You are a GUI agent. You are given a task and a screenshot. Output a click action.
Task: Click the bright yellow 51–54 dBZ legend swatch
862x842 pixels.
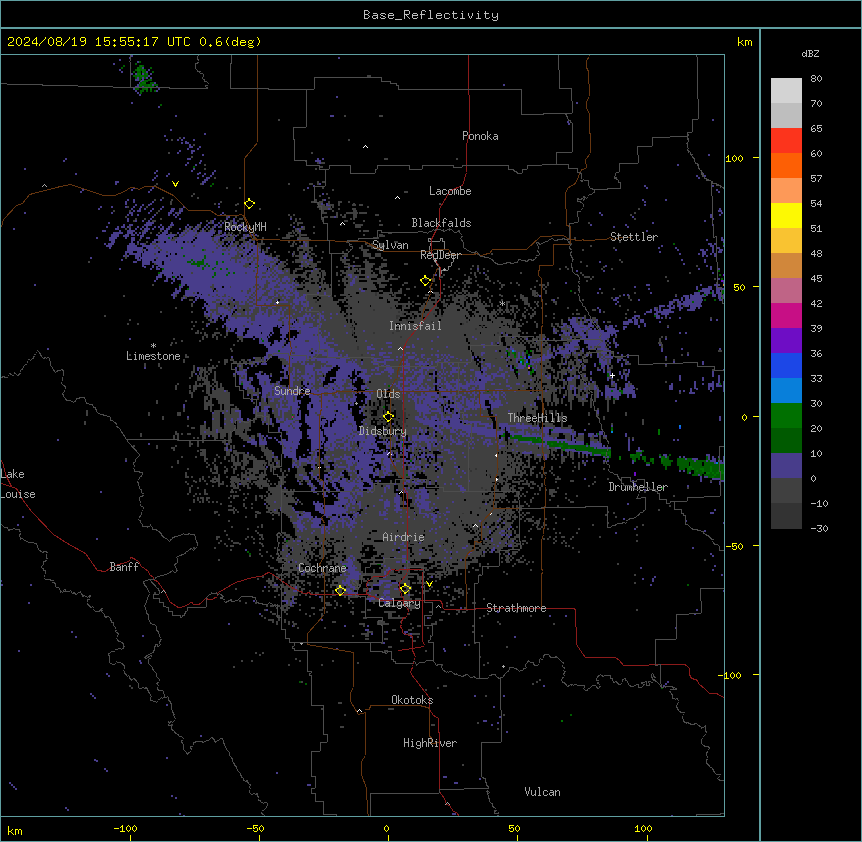coord(786,215)
